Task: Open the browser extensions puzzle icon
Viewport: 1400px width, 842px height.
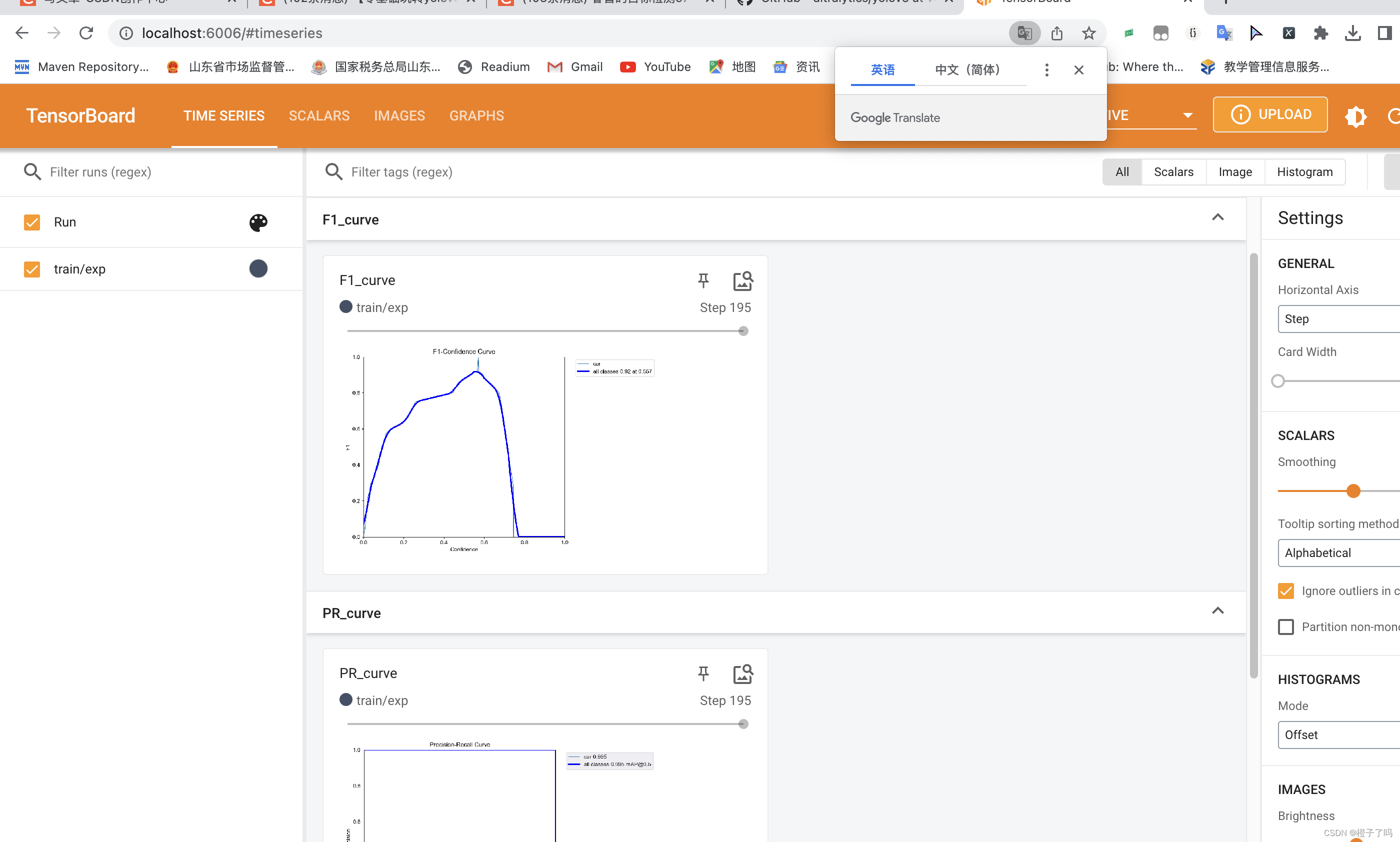Action: tap(1320, 33)
